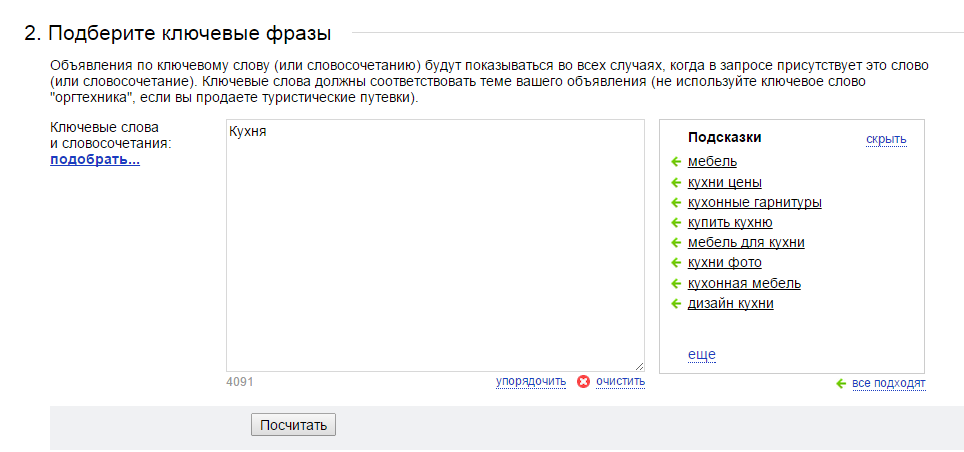The image size is (964, 452).
Task: Select the "все подходят" link
Action: (x=889, y=383)
